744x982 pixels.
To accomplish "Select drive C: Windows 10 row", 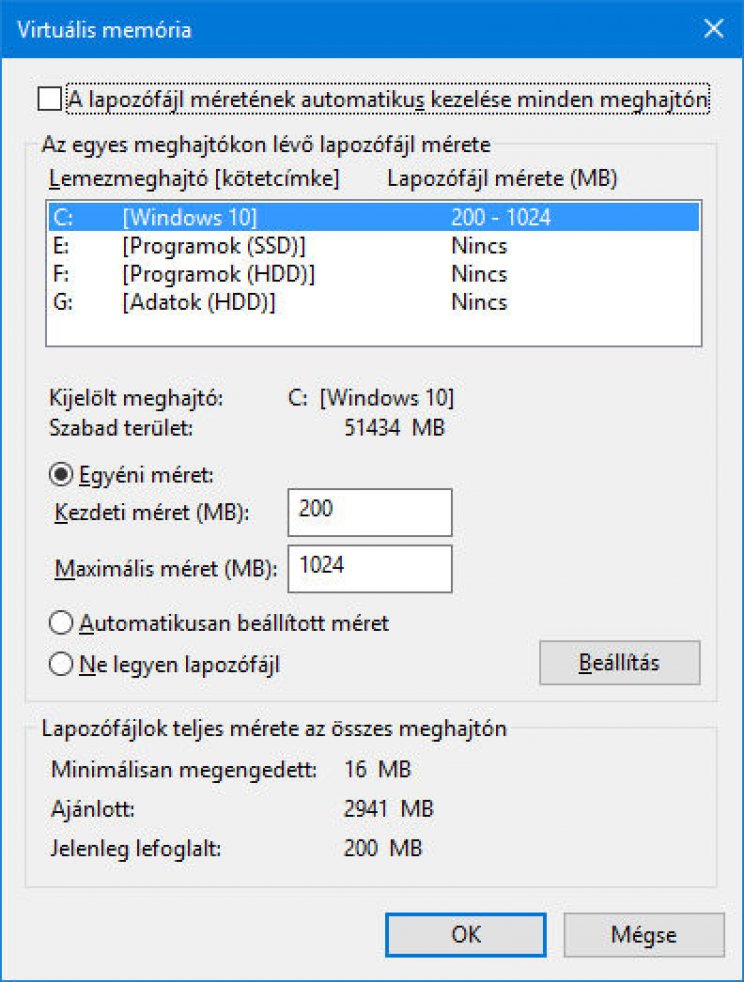I will click(373, 217).
